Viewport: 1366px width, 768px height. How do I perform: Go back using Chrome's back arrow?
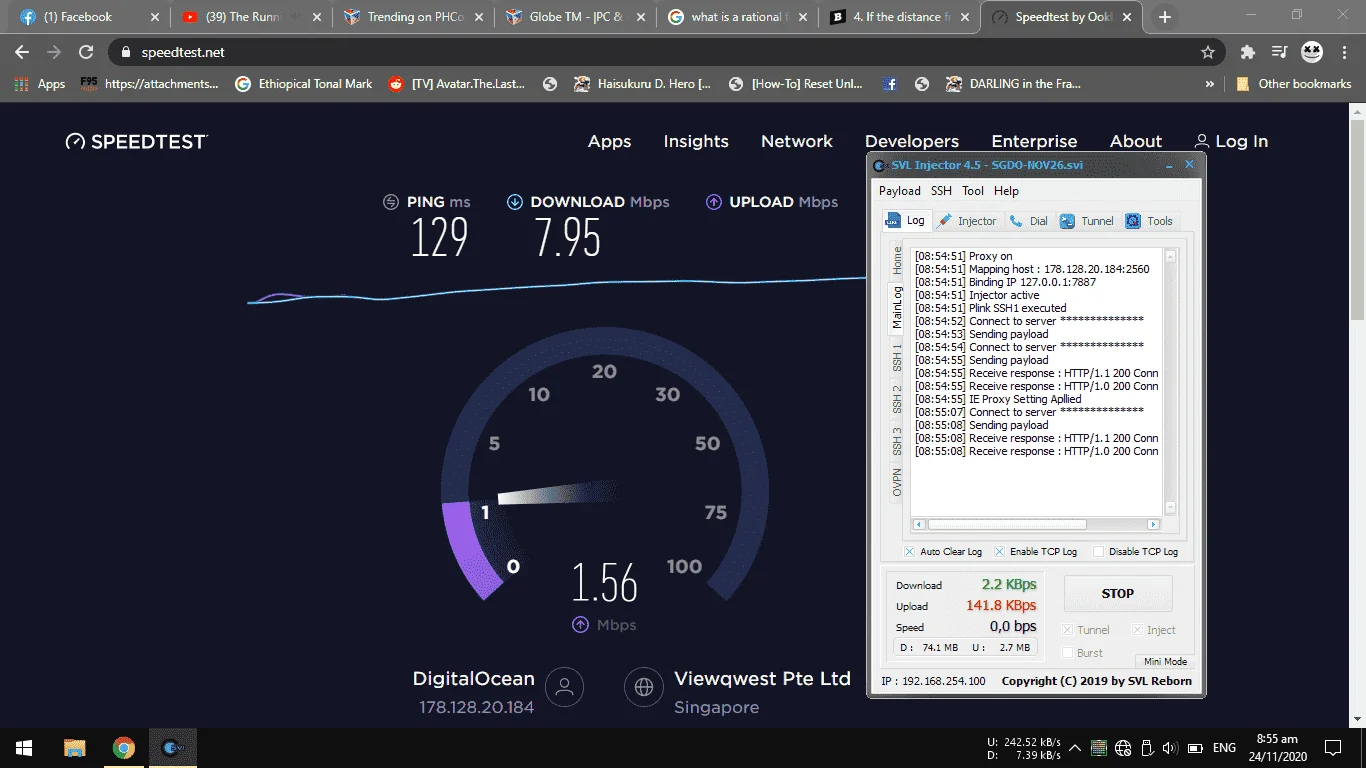click(22, 52)
